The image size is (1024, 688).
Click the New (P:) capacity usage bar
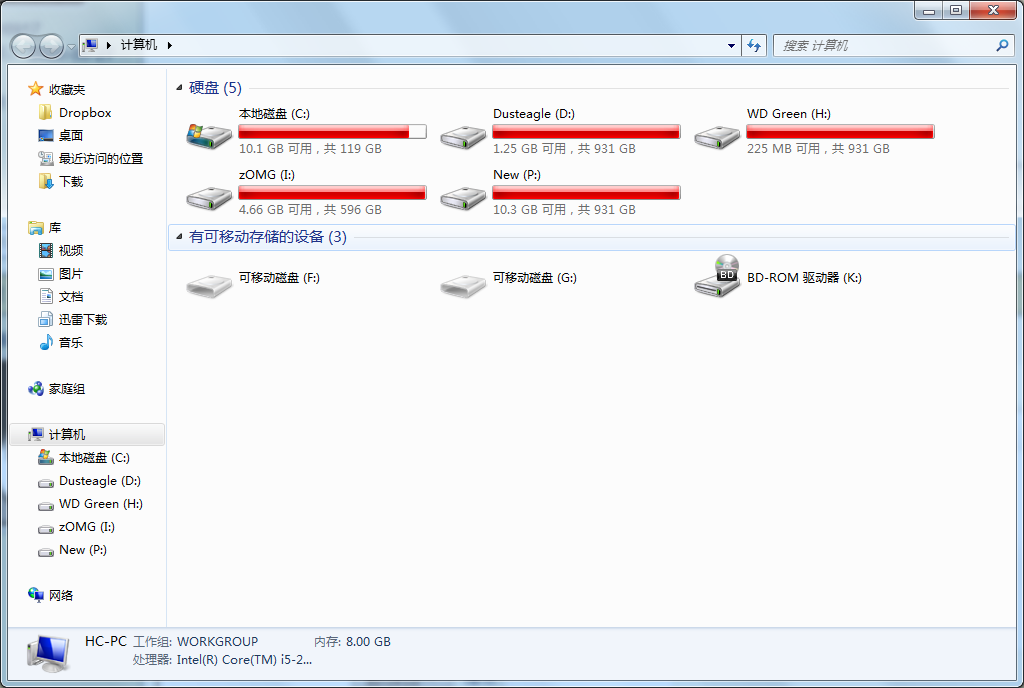pos(586,193)
